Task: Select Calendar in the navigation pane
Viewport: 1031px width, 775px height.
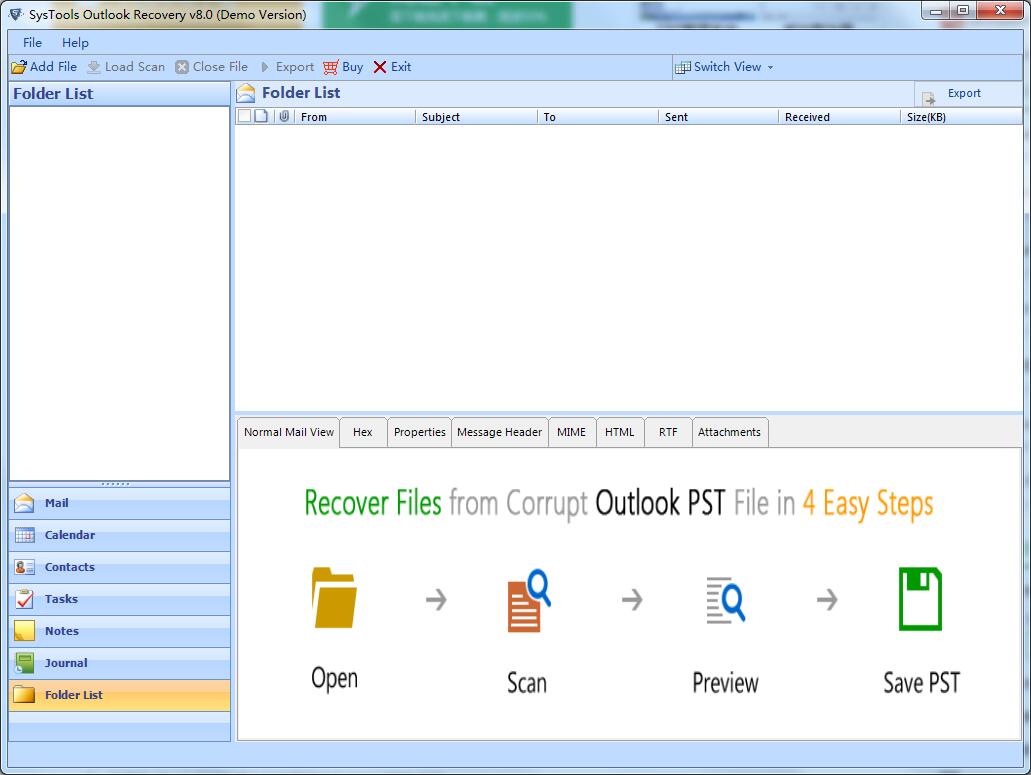Action: point(120,536)
